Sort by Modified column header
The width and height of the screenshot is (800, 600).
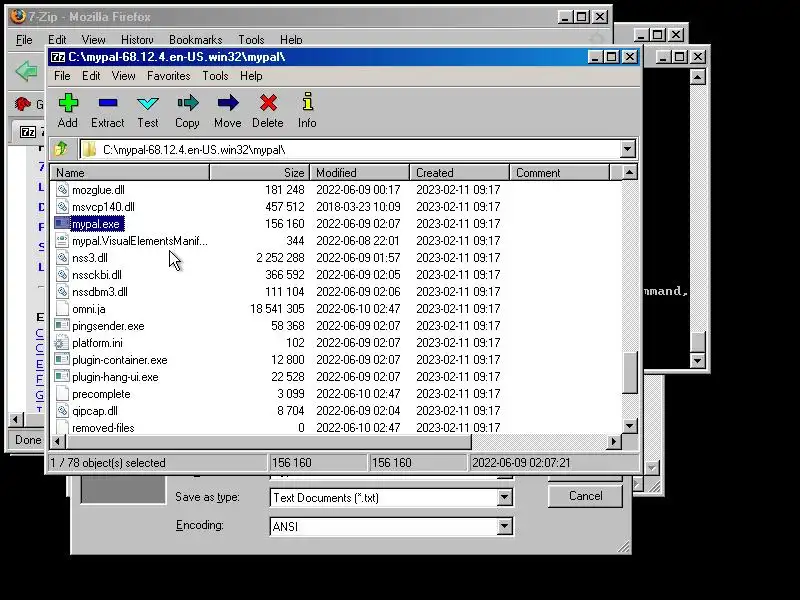(x=360, y=172)
